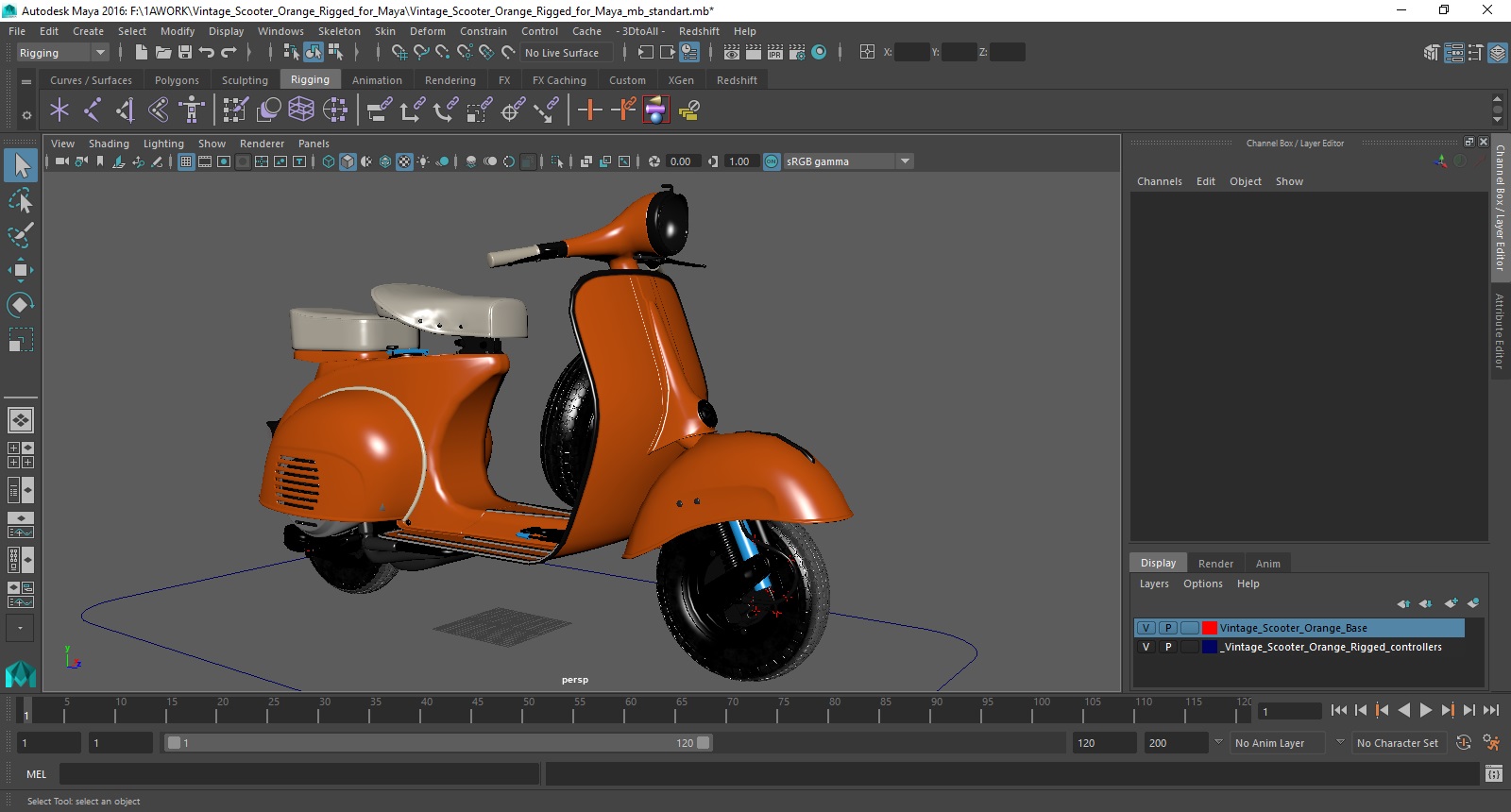Switch to the Render layer tab
1511x812 pixels.
pyautogui.click(x=1215, y=564)
